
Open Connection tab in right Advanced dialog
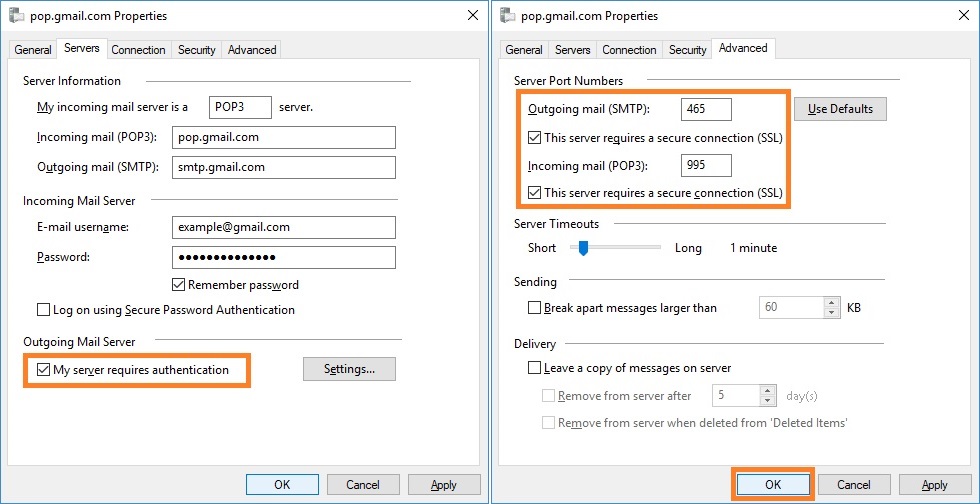[629, 50]
